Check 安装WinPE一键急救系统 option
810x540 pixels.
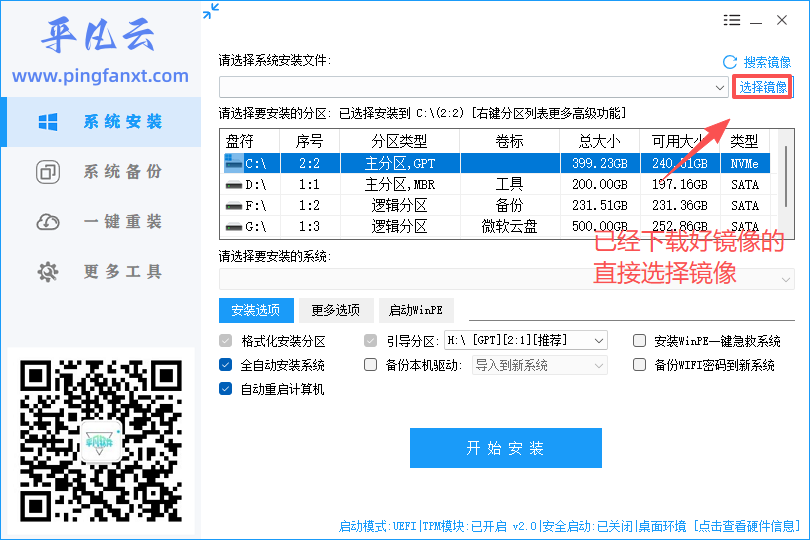click(640, 341)
